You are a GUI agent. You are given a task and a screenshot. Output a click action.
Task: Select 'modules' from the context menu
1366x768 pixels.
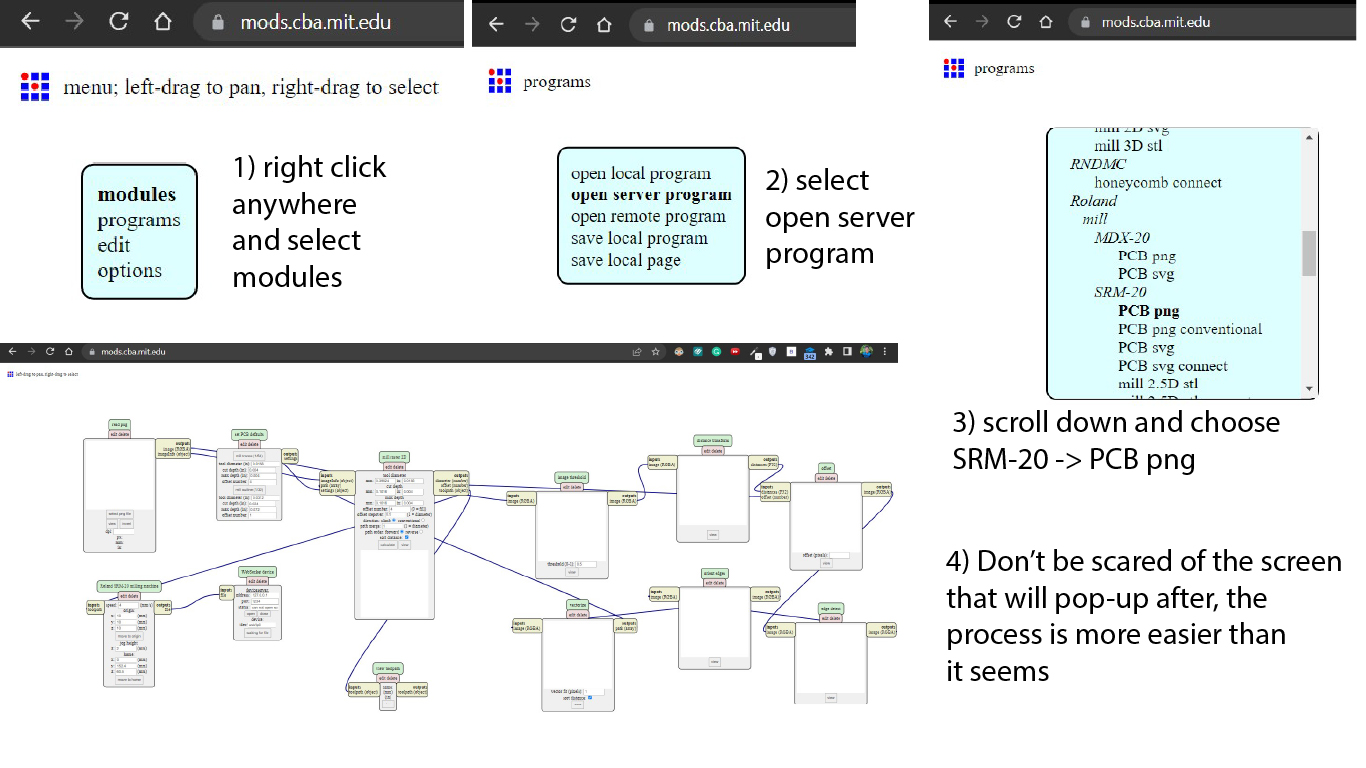[137, 195]
